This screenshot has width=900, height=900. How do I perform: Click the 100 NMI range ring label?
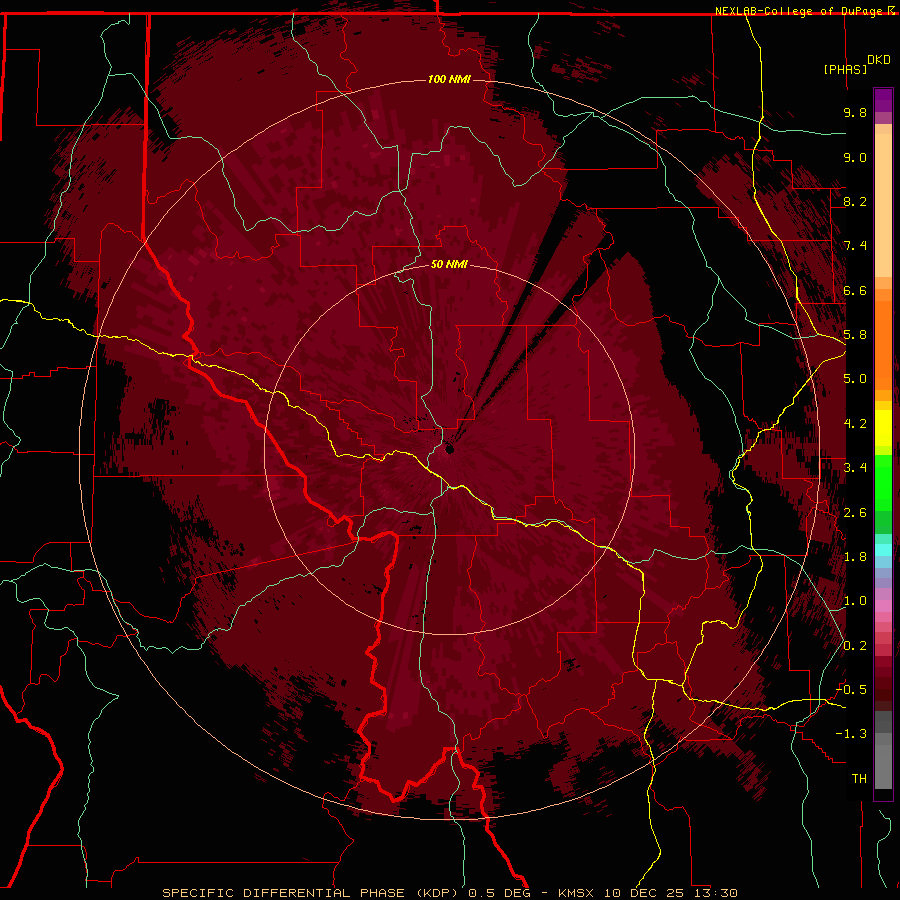[449, 79]
